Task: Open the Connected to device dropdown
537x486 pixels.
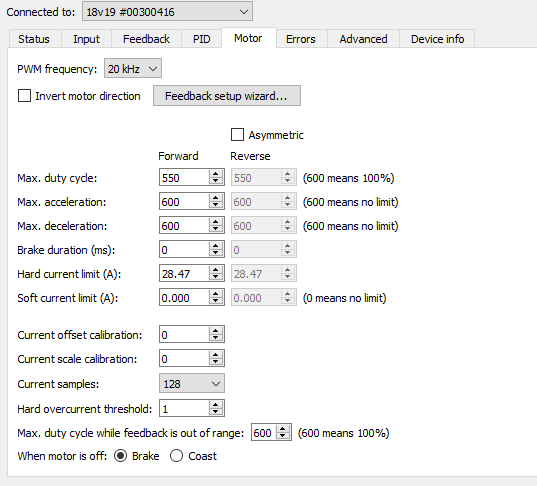Action: click(x=167, y=12)
